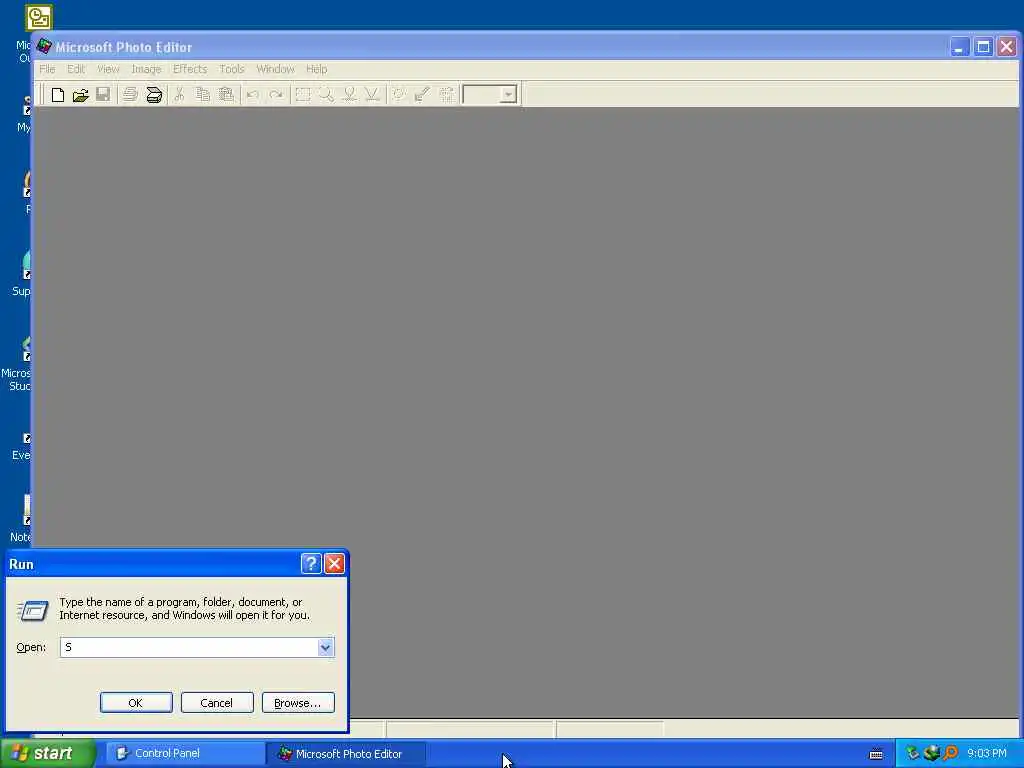Maximize the Photo Editor window

click(x=983, y=47)
